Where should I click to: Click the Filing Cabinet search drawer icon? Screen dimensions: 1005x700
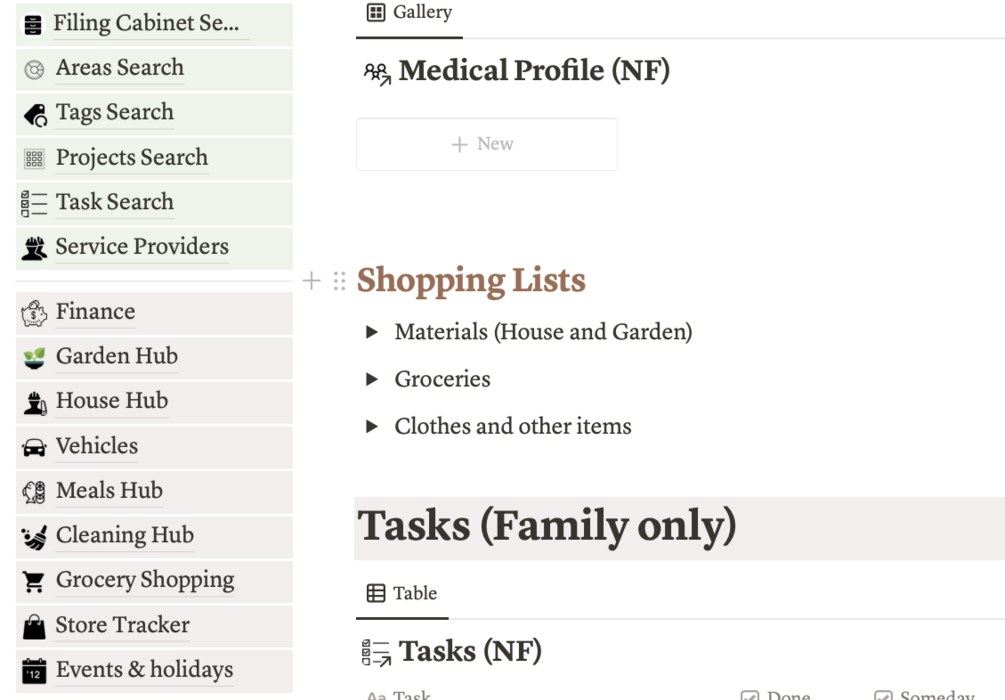point(34,24)
